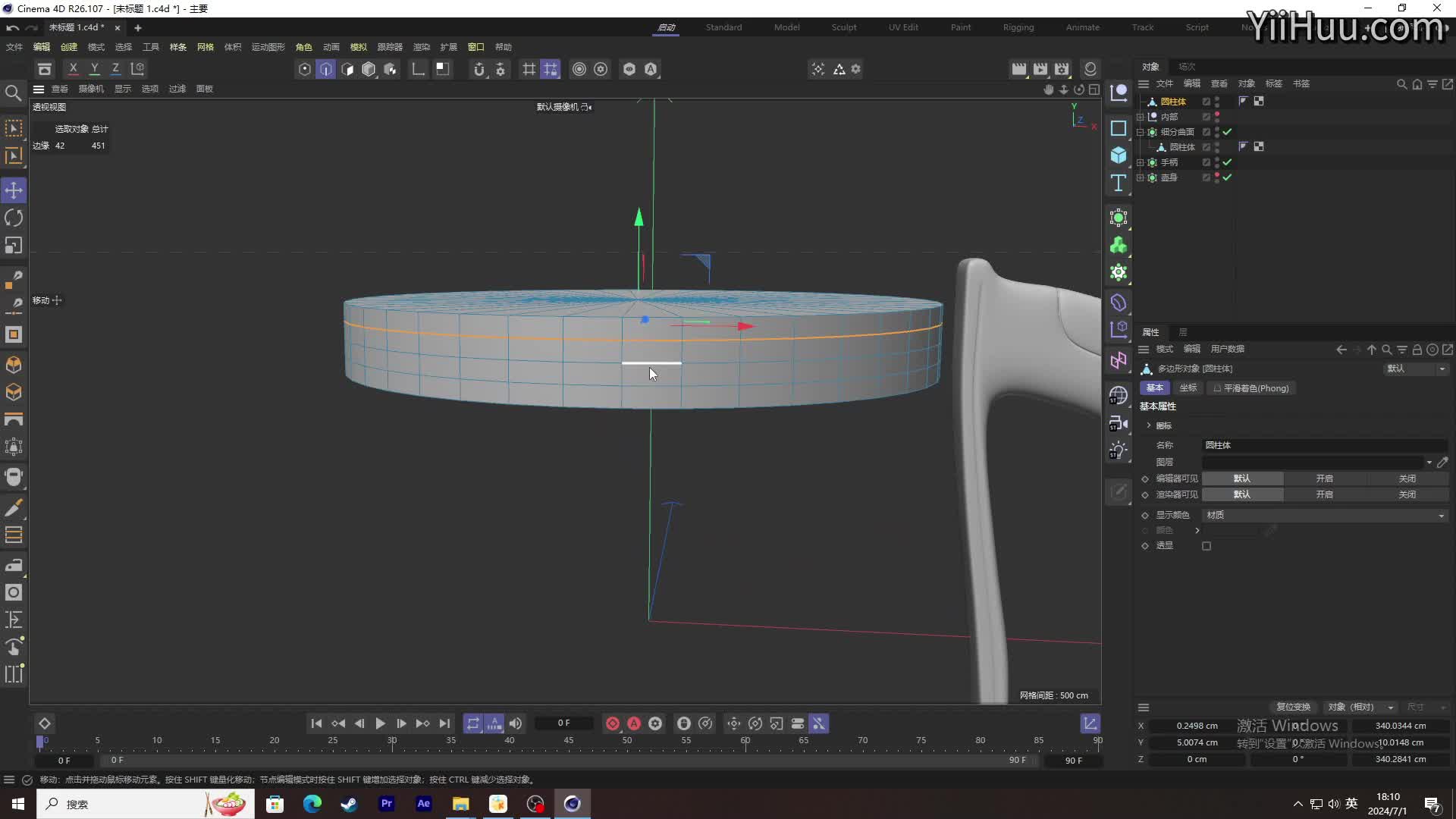
Task: Open Microsoft Edge from Windows taskbar
Action: click(x=312, y=804)
